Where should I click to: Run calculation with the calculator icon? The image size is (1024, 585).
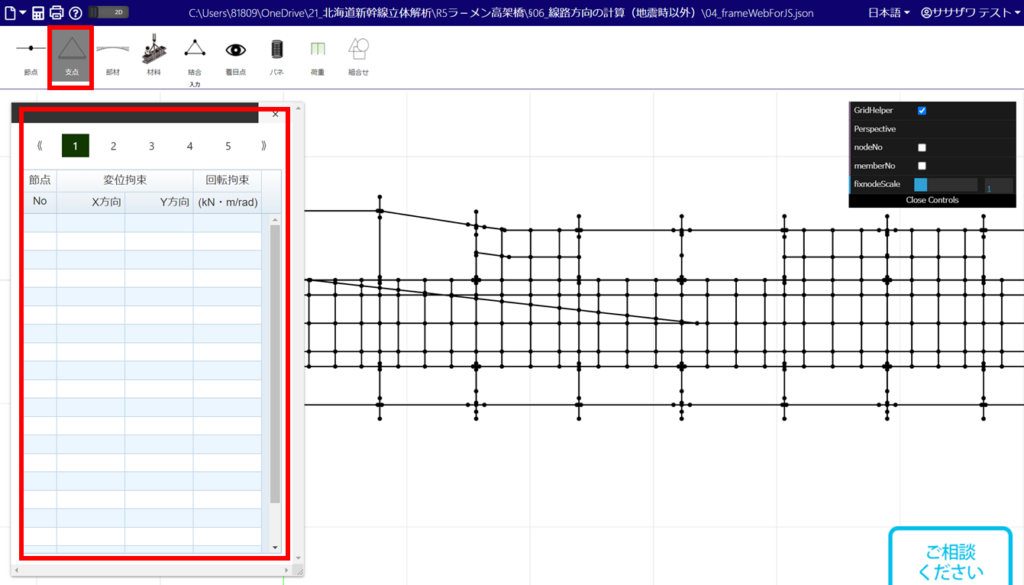tap(38, 12)
